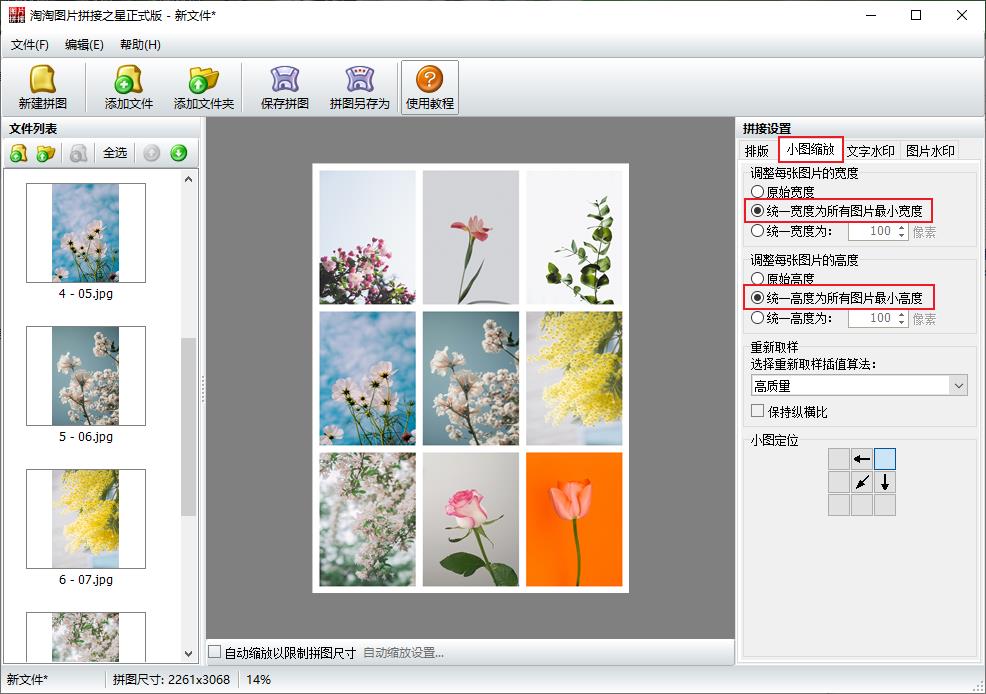Select 原始宽度 radio button
986x694 pixels.
point(758,191)
